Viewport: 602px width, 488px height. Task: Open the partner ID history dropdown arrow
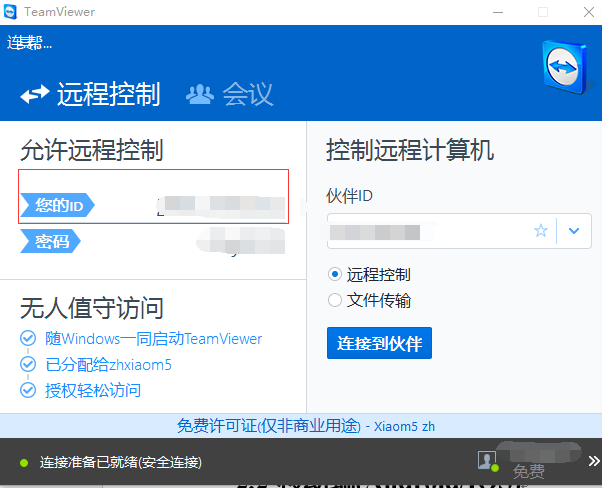(573, 231)
